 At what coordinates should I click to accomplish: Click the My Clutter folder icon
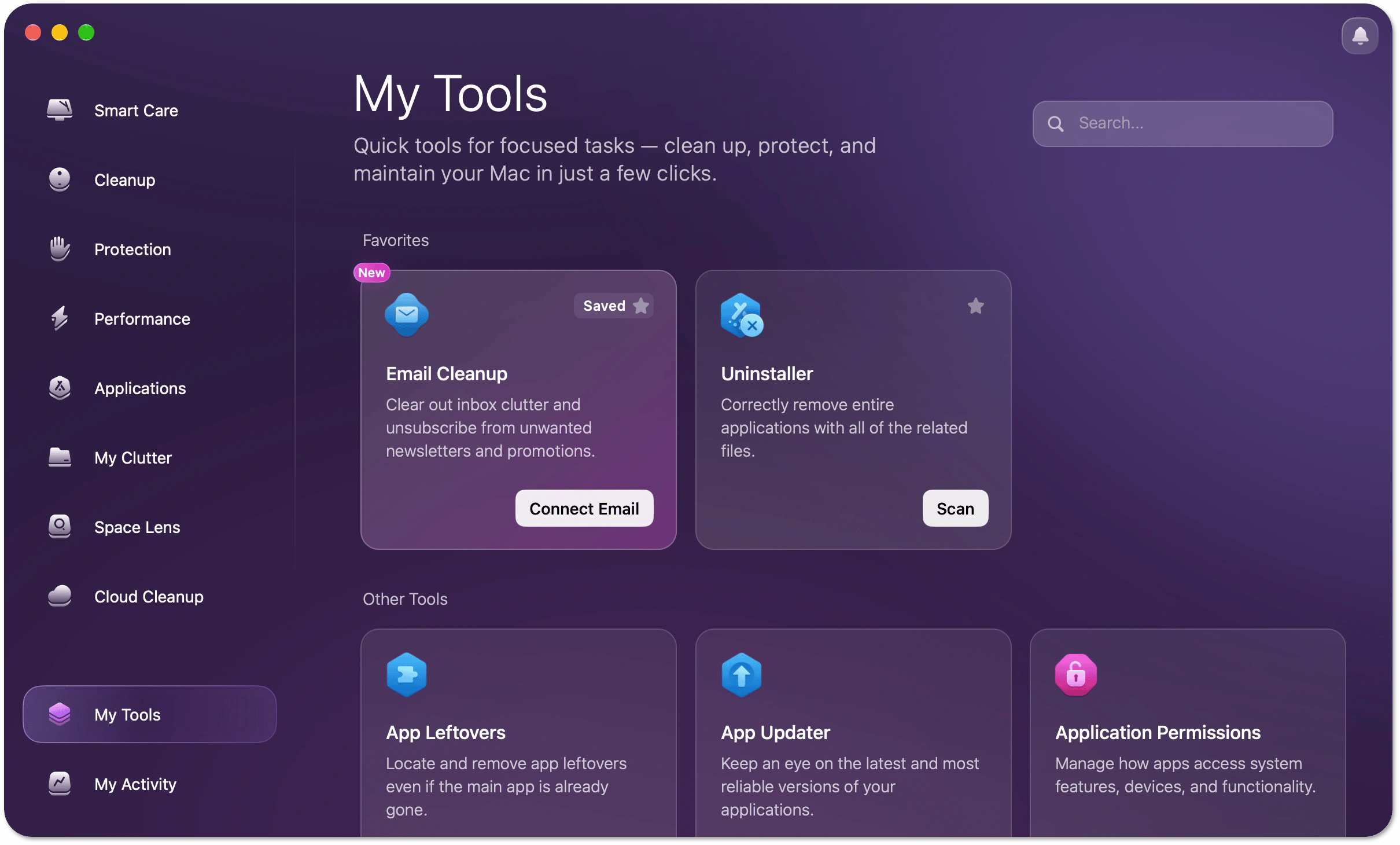pyautogui.click(x=60, y=457)
